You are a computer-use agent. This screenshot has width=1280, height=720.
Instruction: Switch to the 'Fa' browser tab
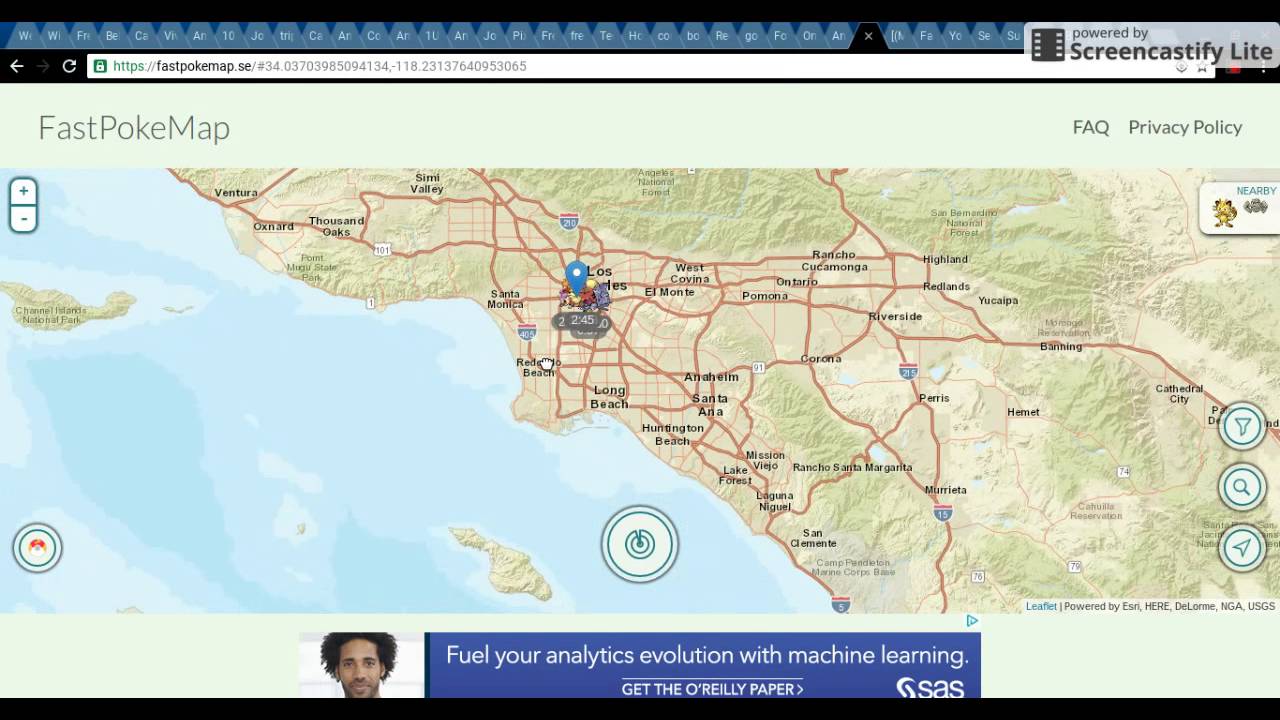pyautogui.click(x=926, y=36)
